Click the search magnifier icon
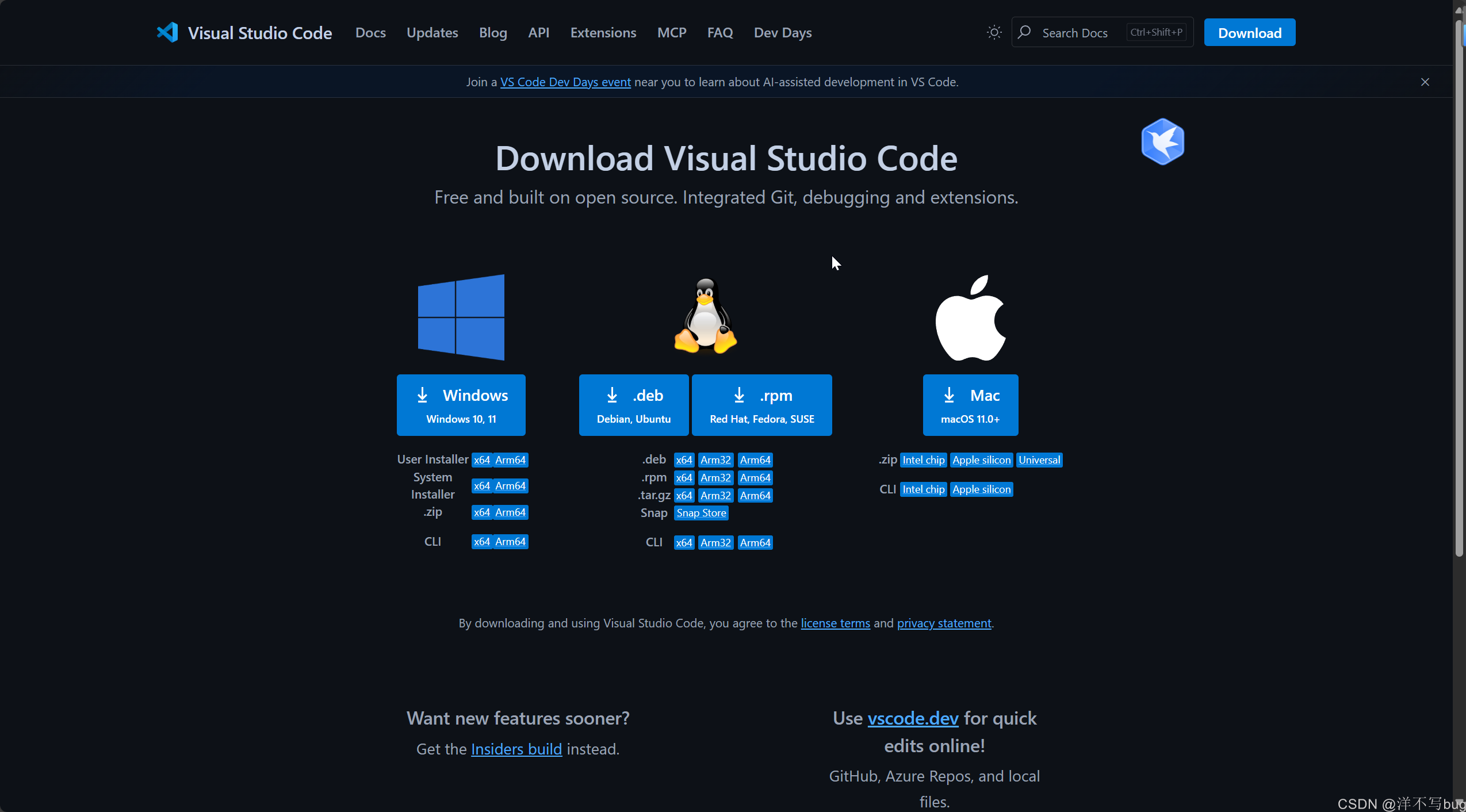 click(x=1024, y=32)
